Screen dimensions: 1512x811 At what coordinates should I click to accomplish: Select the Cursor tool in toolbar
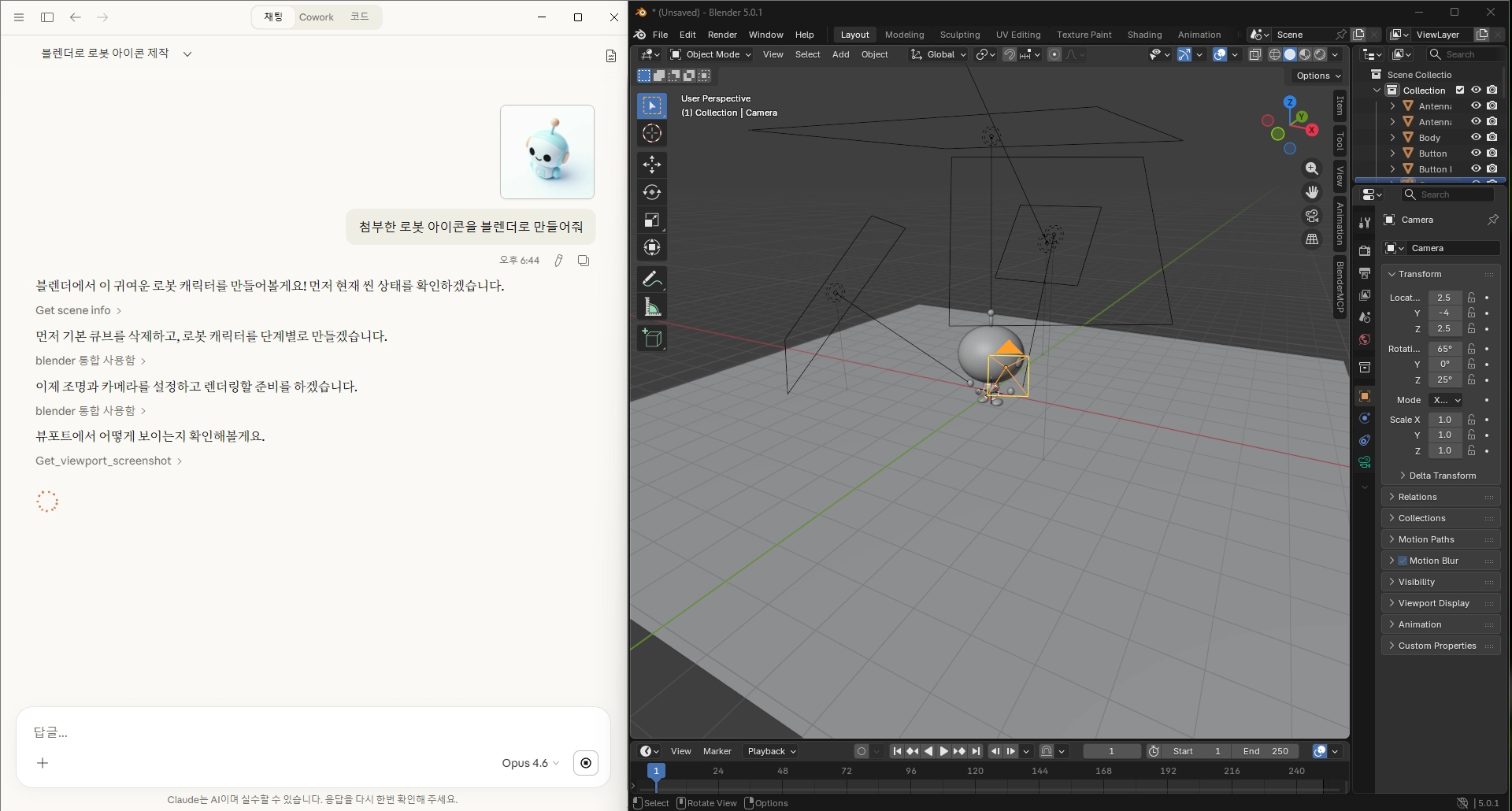tap(651, 134)
